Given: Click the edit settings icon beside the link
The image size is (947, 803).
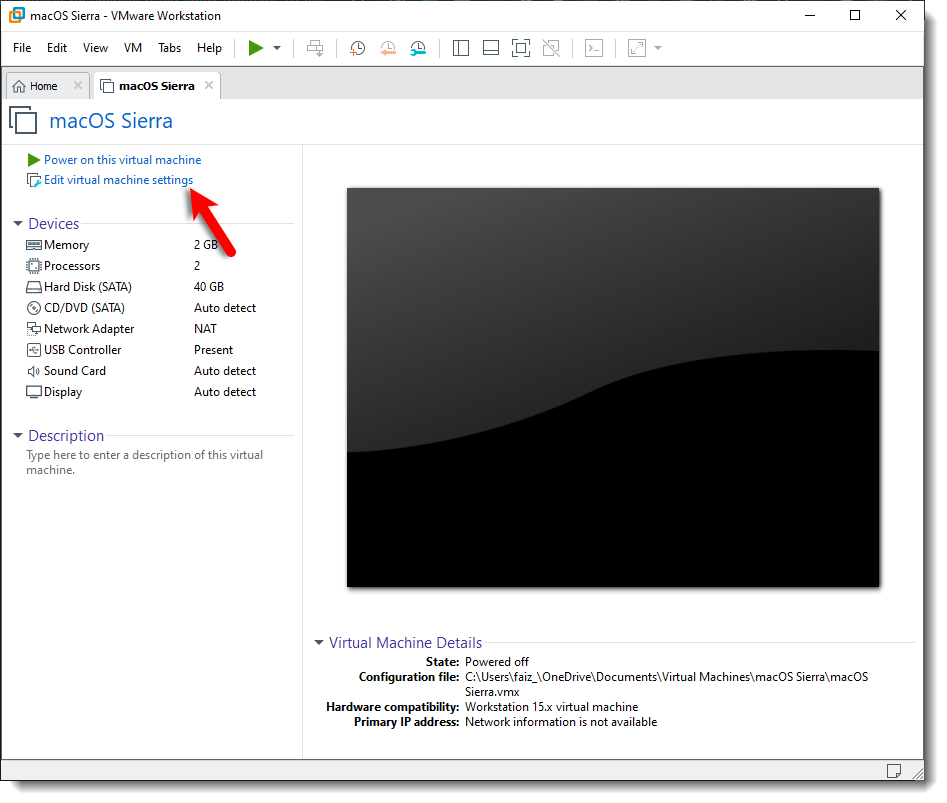Looking at the screenshot, I should point(34,180).
